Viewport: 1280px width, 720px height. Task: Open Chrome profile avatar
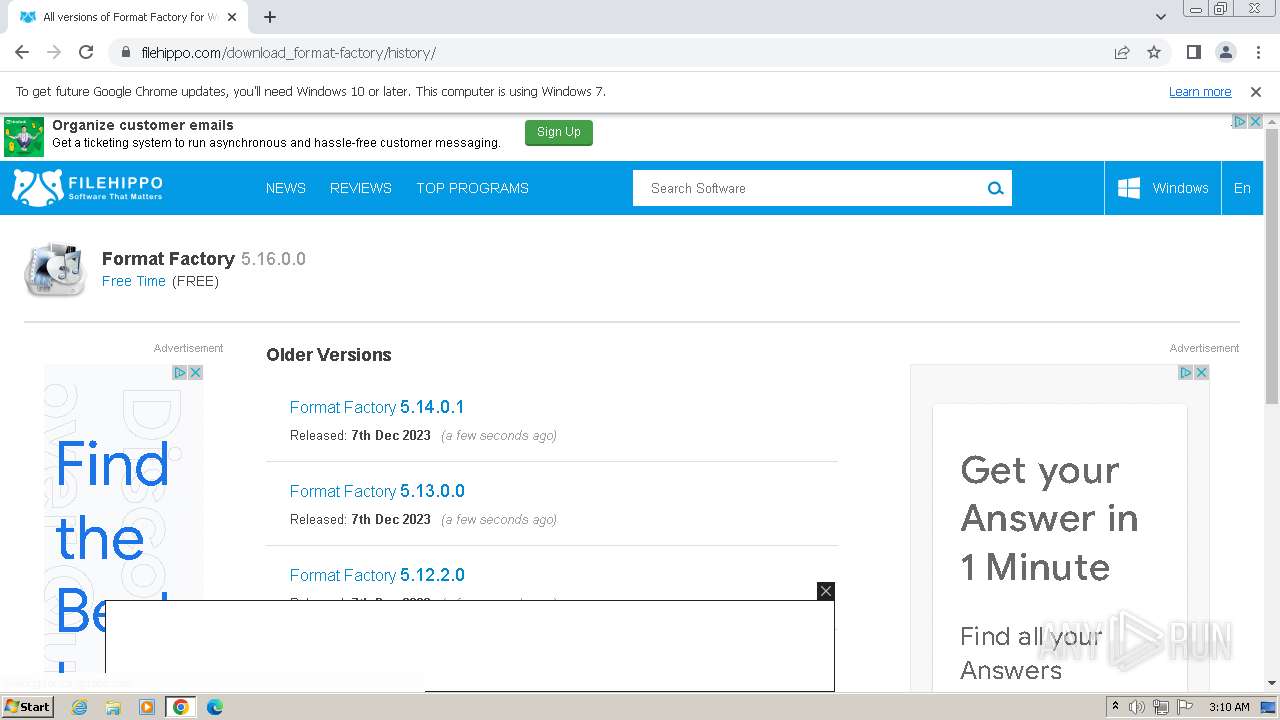tap(1225, 52)
